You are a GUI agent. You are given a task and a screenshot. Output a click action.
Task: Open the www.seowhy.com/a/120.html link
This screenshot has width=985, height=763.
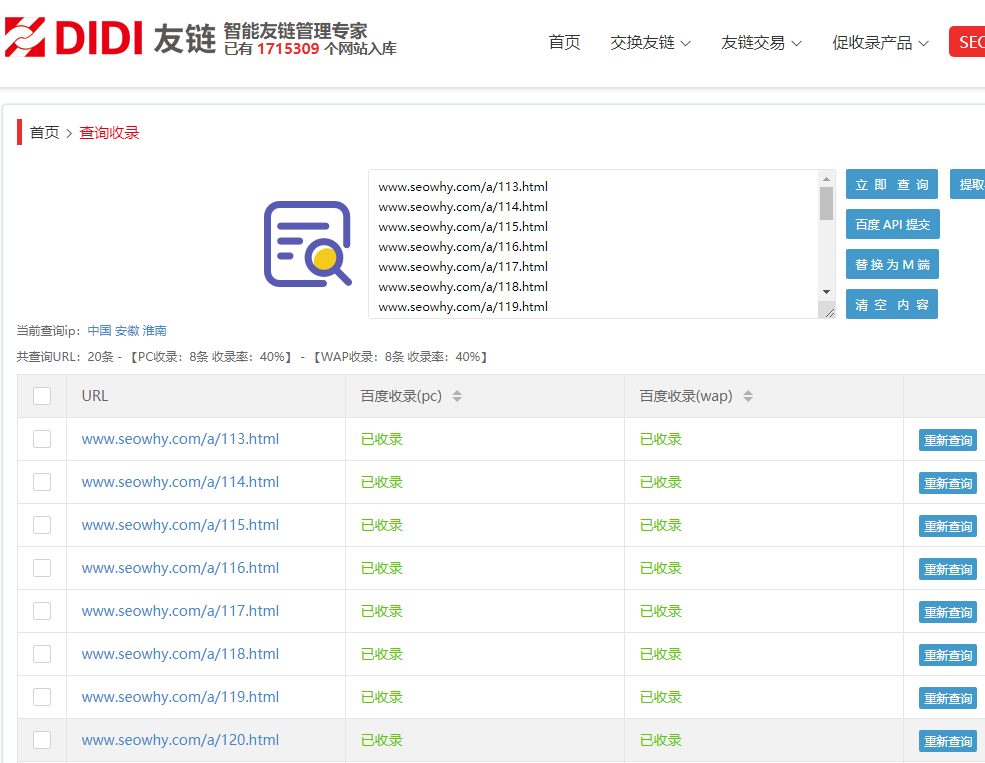pyautogui.click(x=180, y=740)
